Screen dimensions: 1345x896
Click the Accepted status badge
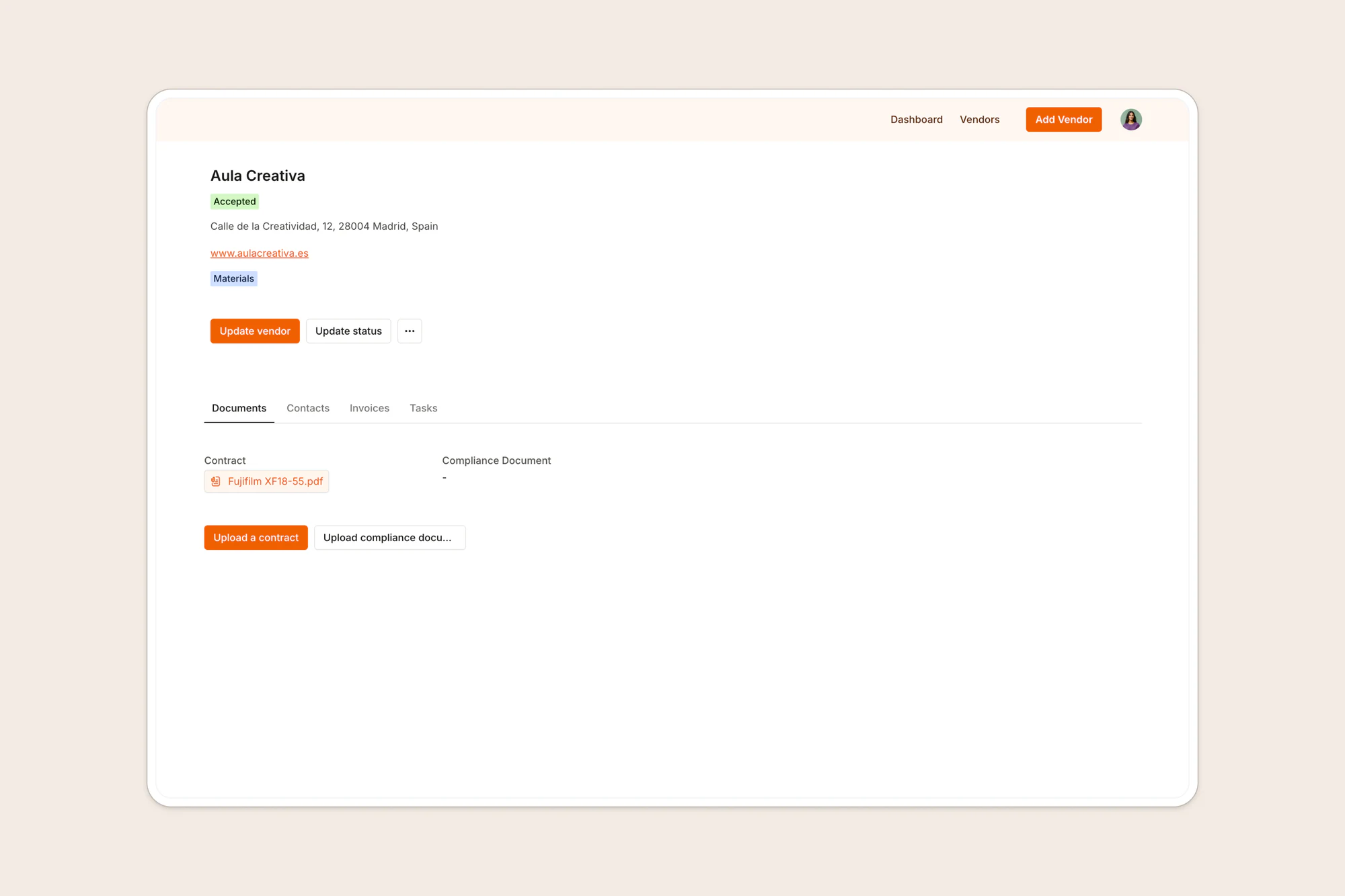(x=235, y=202)
